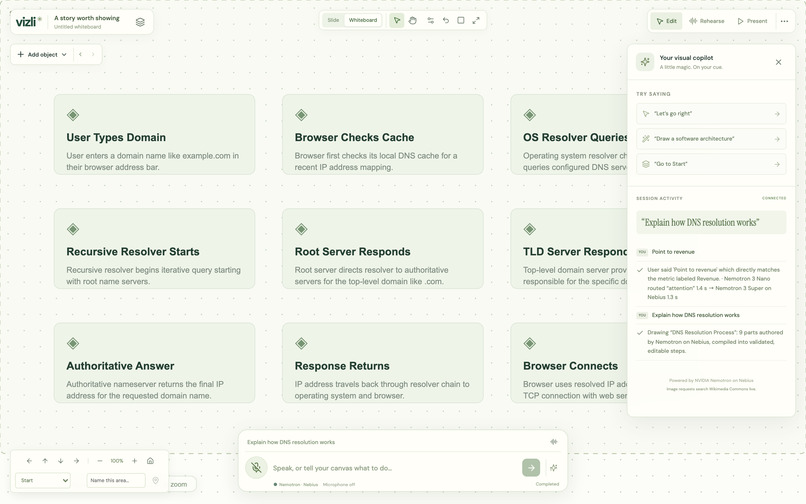Click the quoted "Explain how DNS resolution works" banner
Viewport: 806px width, 504px height.
[x=711, y=222]
